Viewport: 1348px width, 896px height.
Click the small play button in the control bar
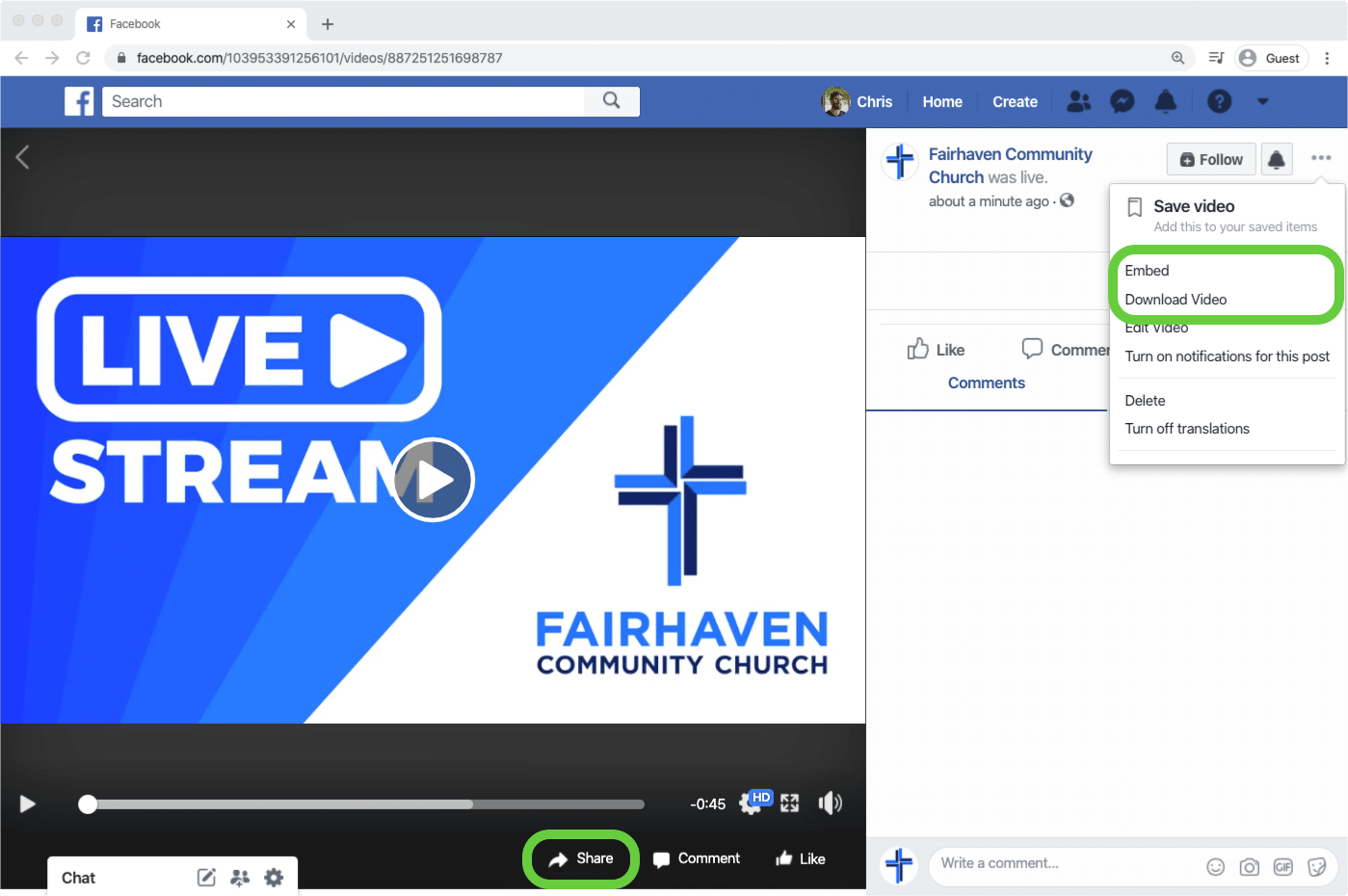click(28, 804)
